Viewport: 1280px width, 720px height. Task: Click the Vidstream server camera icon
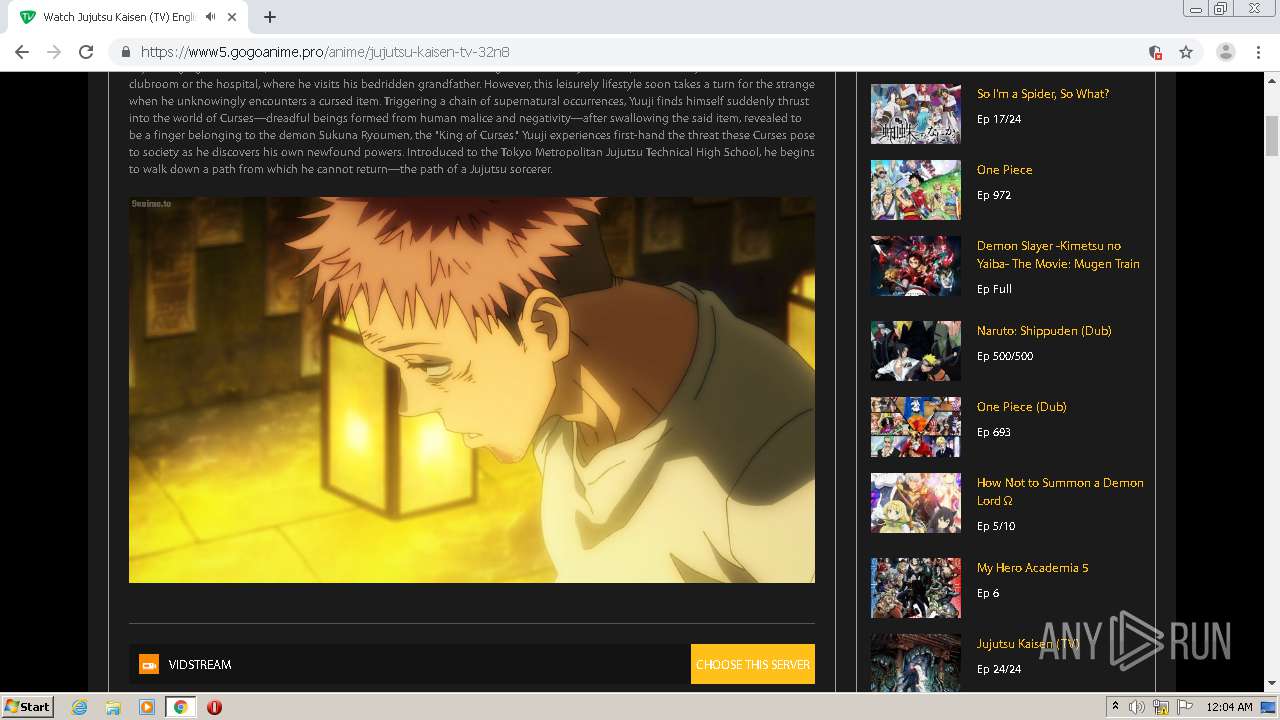pos(149,664)
